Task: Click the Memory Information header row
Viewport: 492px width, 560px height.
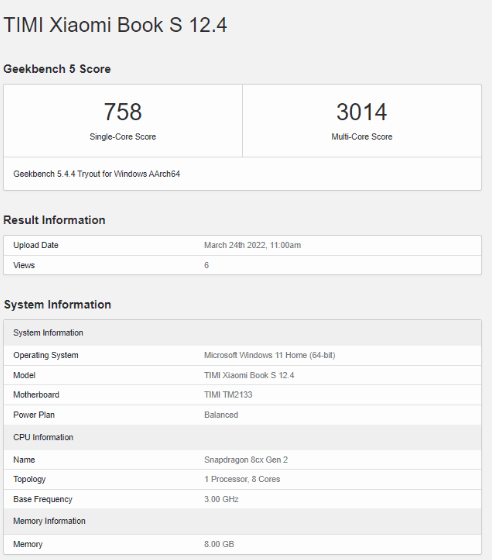Action: coord(242,521)
